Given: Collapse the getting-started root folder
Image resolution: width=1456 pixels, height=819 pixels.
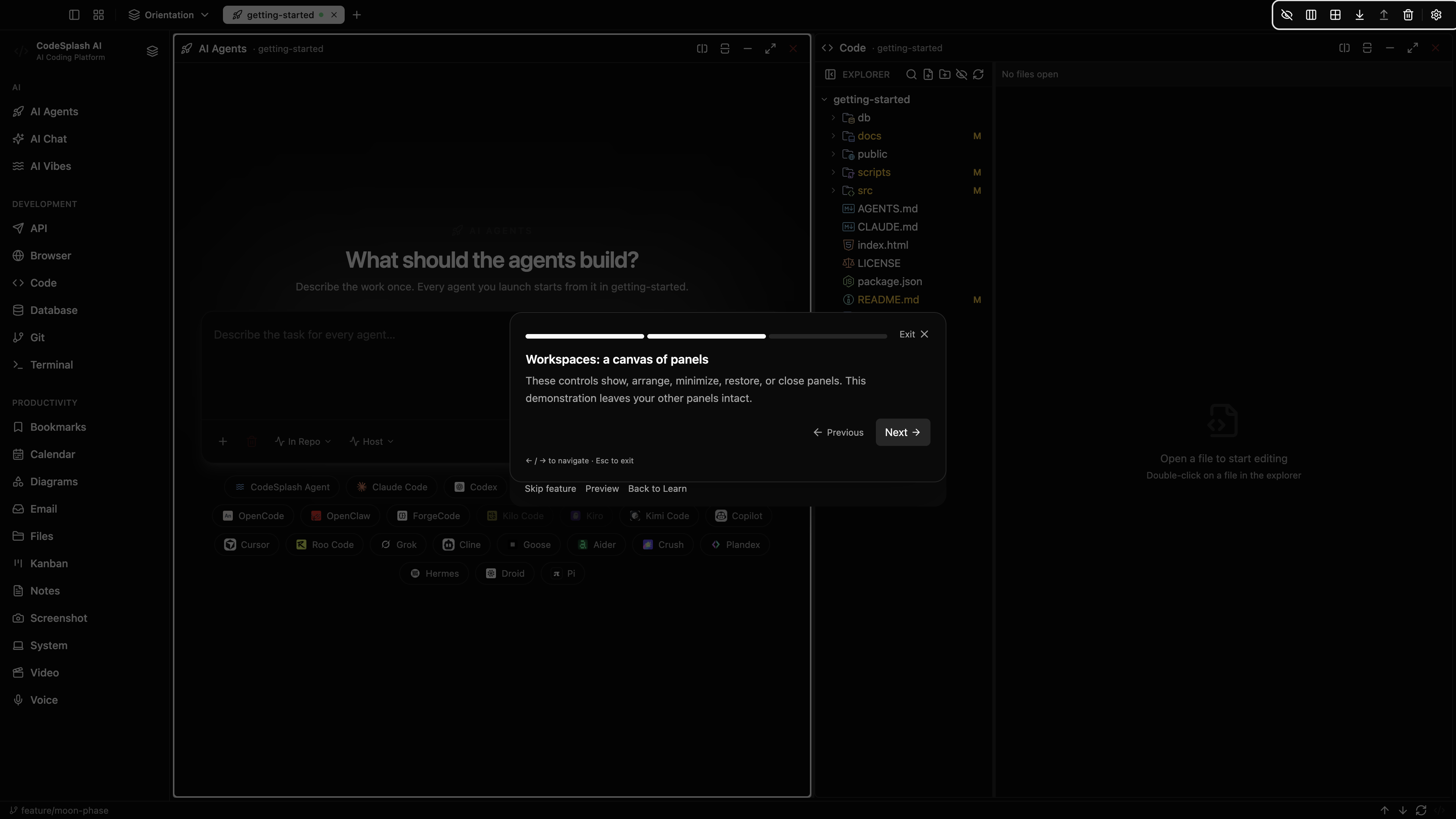Looking at the screenshot, I should [824, 99].
